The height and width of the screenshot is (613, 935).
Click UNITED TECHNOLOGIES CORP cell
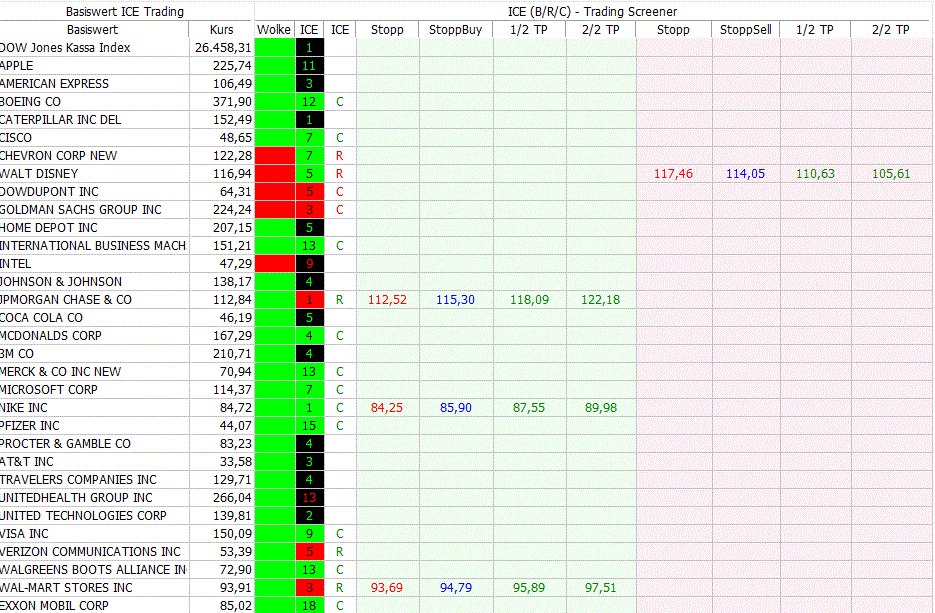pyautogui.click(x=83, y=516)
